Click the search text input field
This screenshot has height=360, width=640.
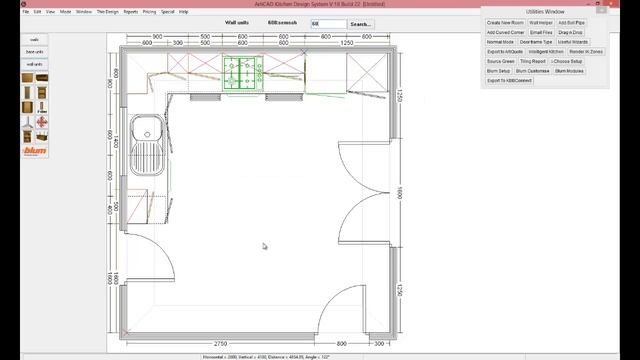tap(329, 24)
